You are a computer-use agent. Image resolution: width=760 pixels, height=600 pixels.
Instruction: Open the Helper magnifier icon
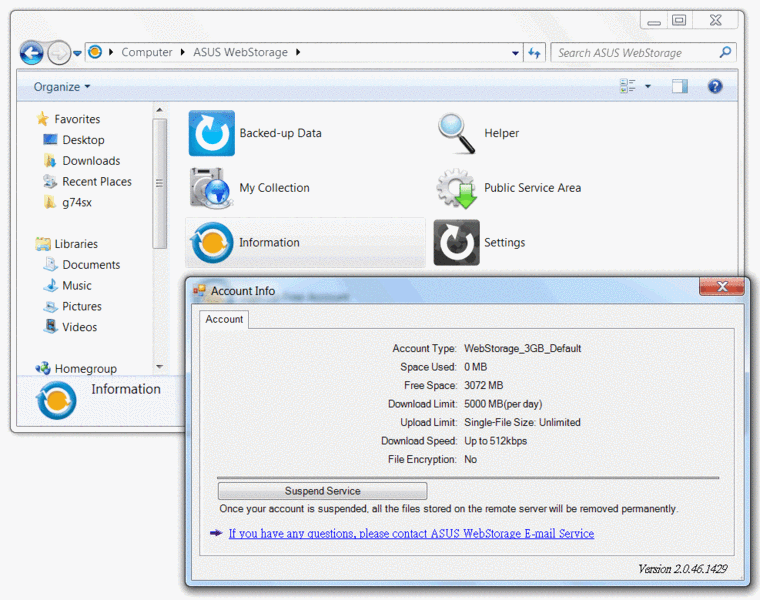click(456, 133)
